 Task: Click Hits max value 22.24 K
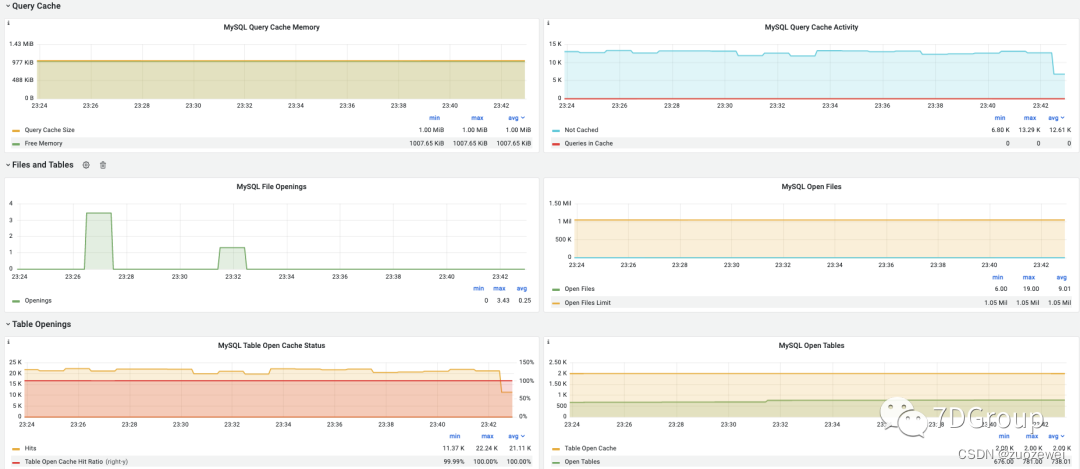tap(485, 448)
